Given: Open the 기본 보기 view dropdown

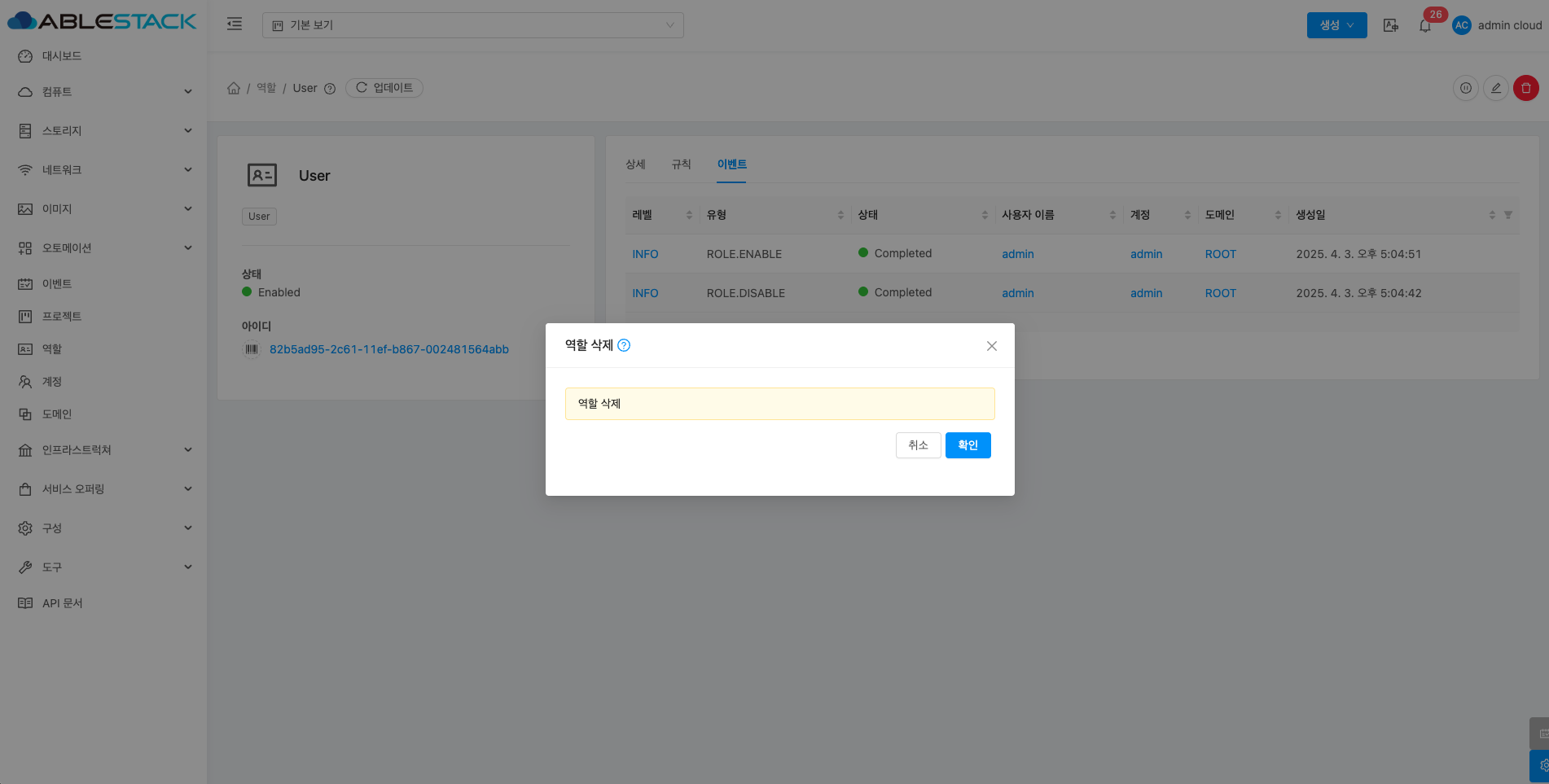Looking at the screenshot, I should 472,25.
